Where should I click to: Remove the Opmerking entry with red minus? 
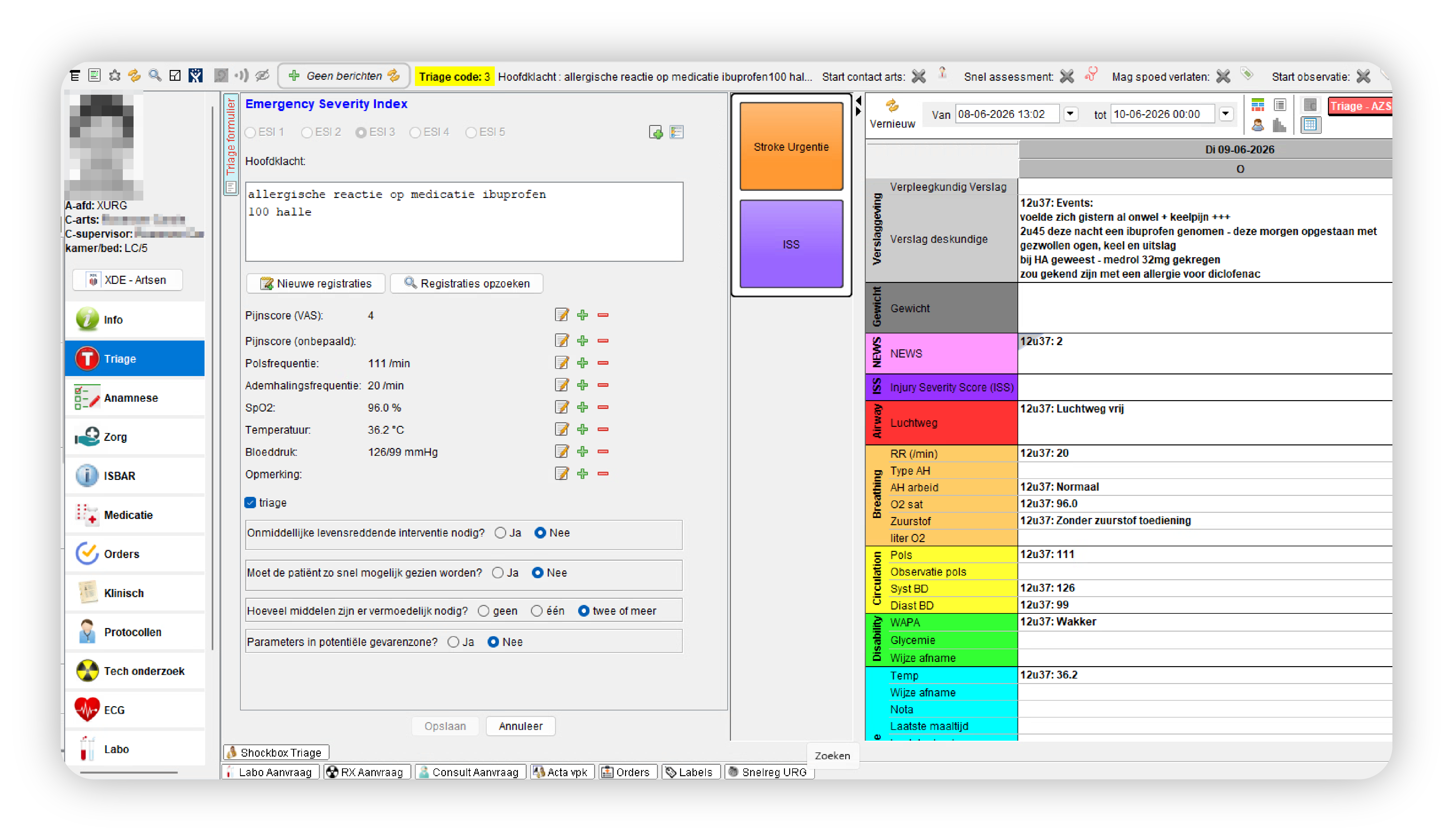(603, 474)
